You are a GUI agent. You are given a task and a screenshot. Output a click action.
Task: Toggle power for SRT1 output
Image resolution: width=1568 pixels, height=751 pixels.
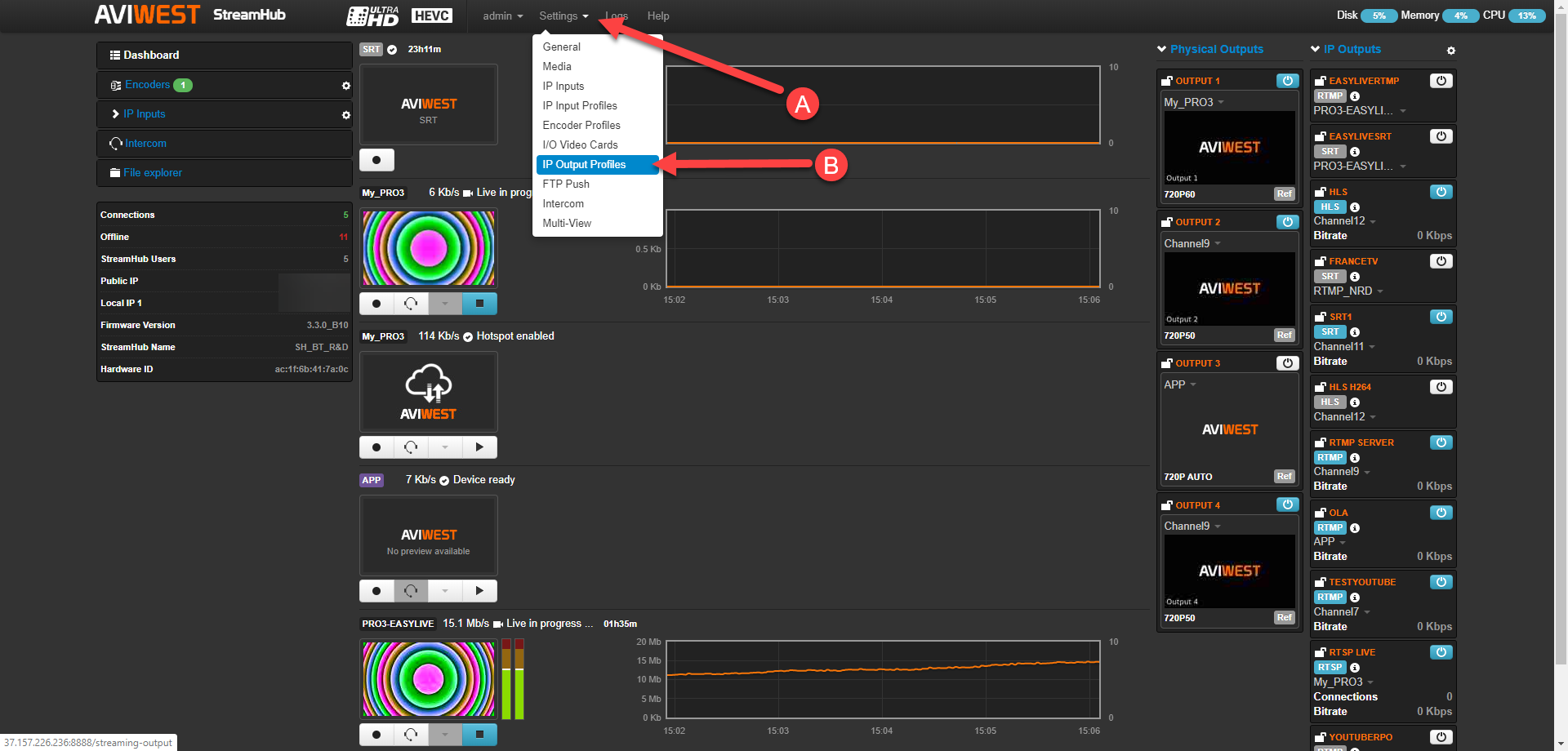1441,317
